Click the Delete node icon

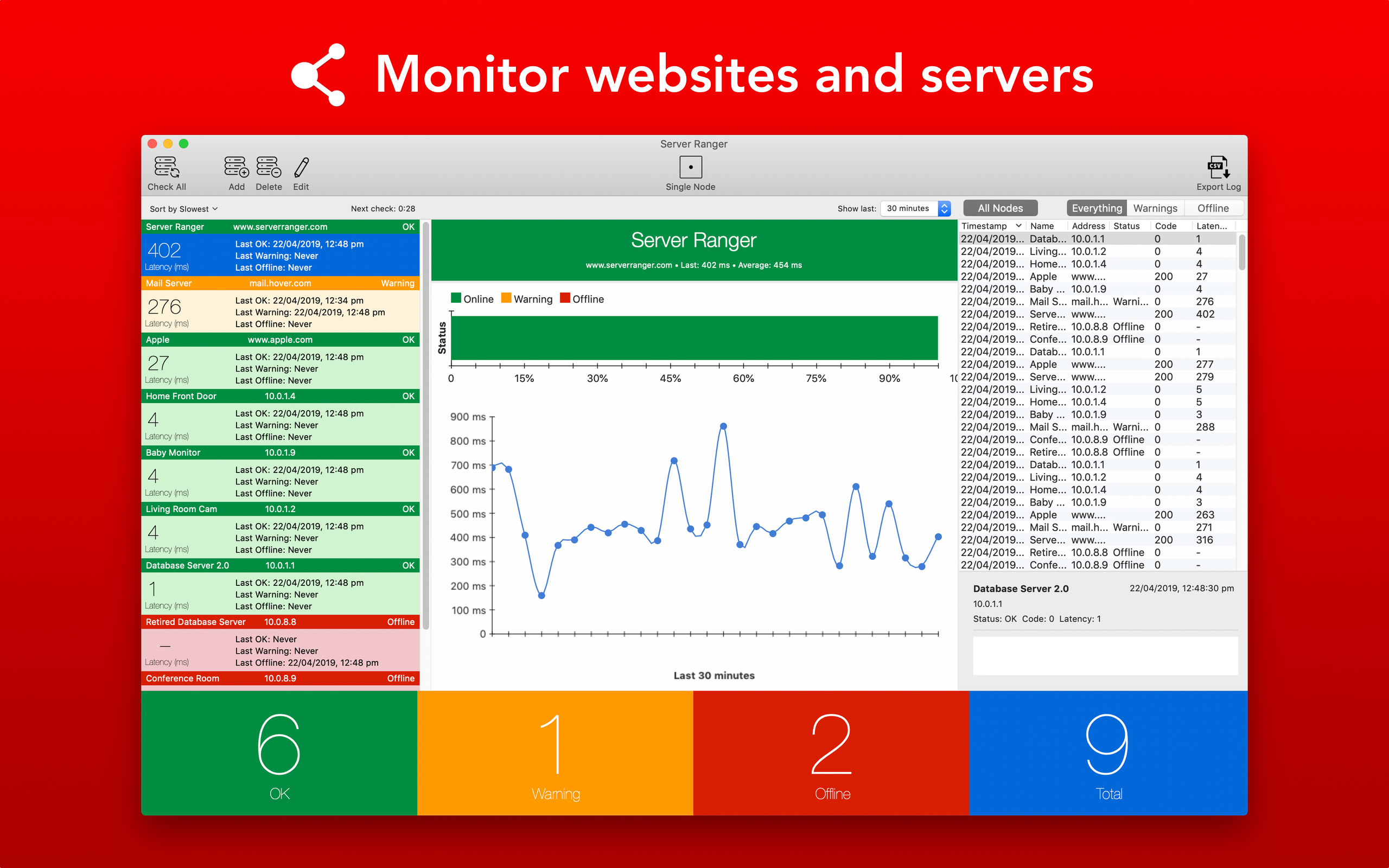point(269,168)
